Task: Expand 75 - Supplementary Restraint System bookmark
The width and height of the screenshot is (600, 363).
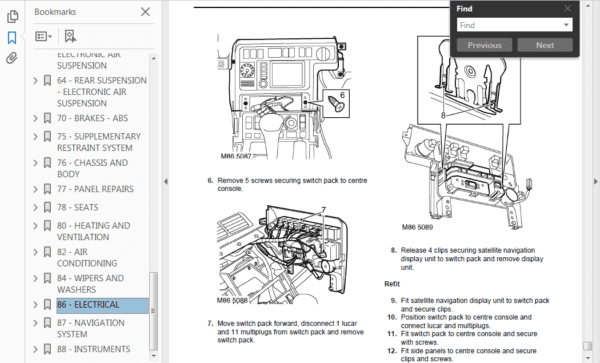Action: point(35,137)
